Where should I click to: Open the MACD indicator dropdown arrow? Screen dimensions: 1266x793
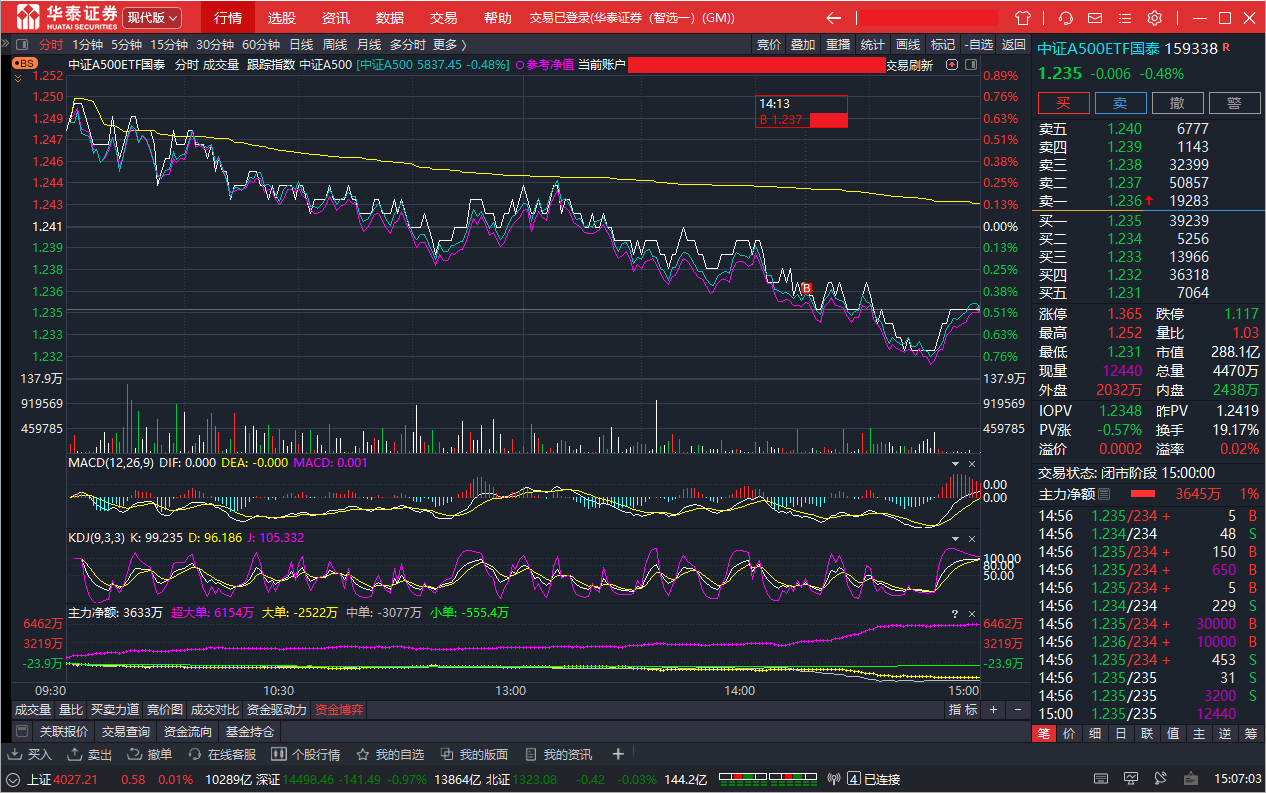click(x=954, y=464)
